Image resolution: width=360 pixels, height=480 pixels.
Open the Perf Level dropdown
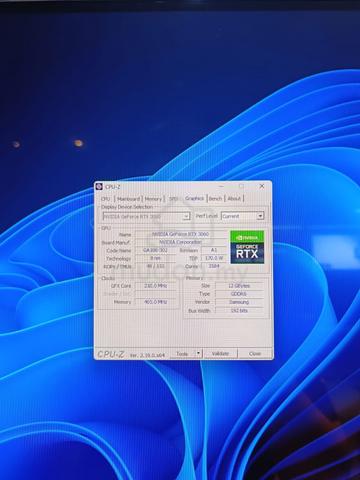(242, 216)
